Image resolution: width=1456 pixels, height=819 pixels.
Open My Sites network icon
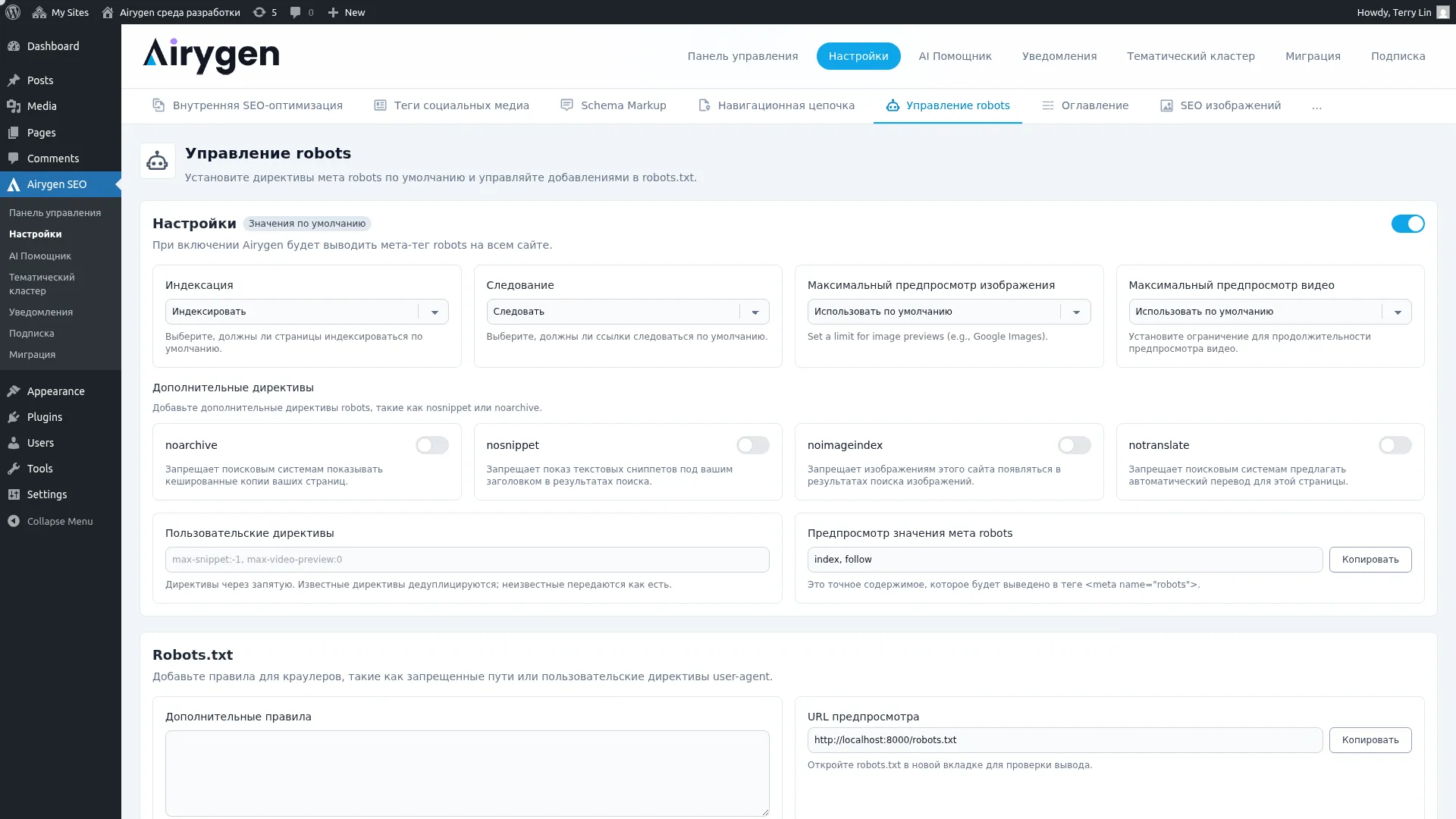pyautogui.click(x=39, y=12)
